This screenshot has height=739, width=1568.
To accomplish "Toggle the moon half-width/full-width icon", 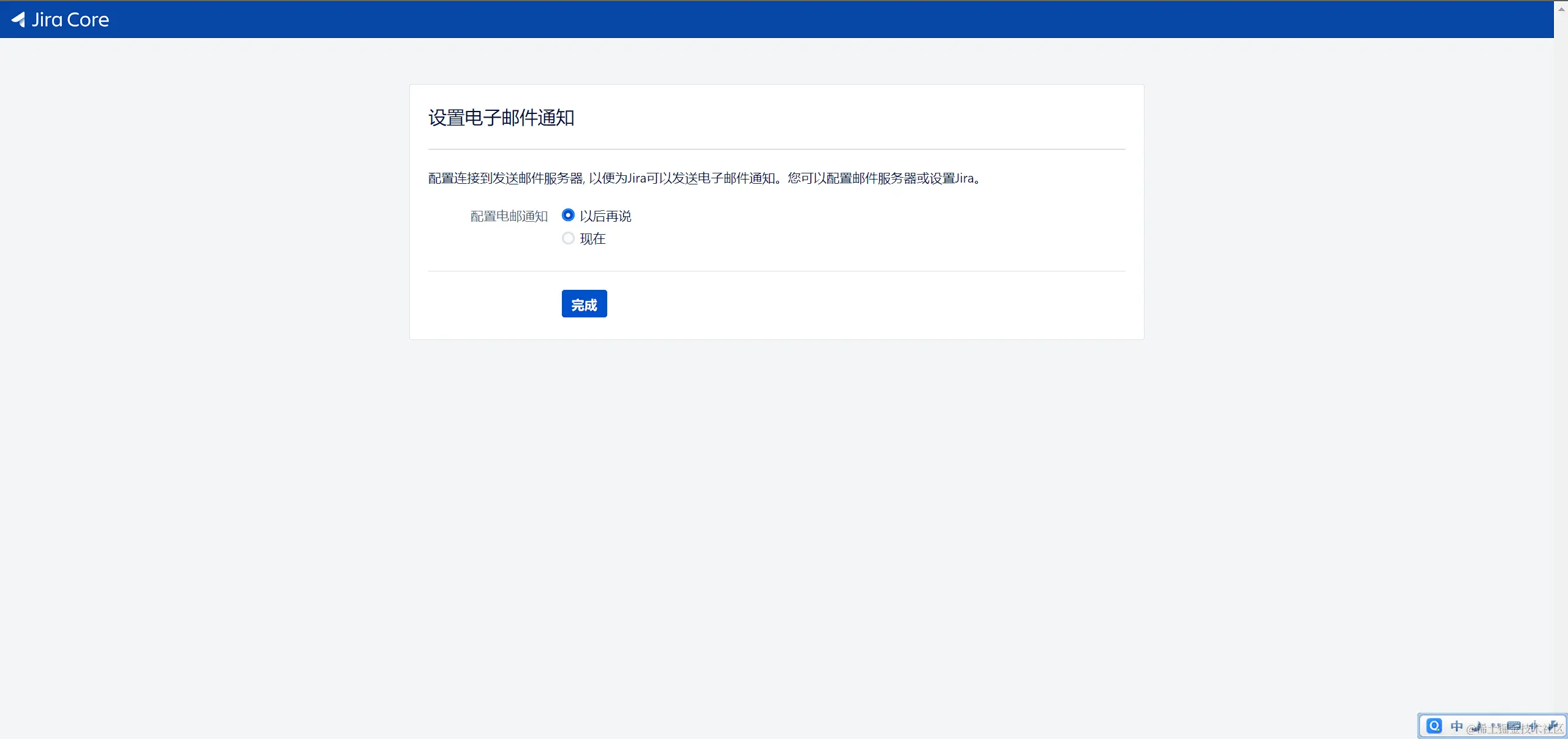I will [1478, 726].
